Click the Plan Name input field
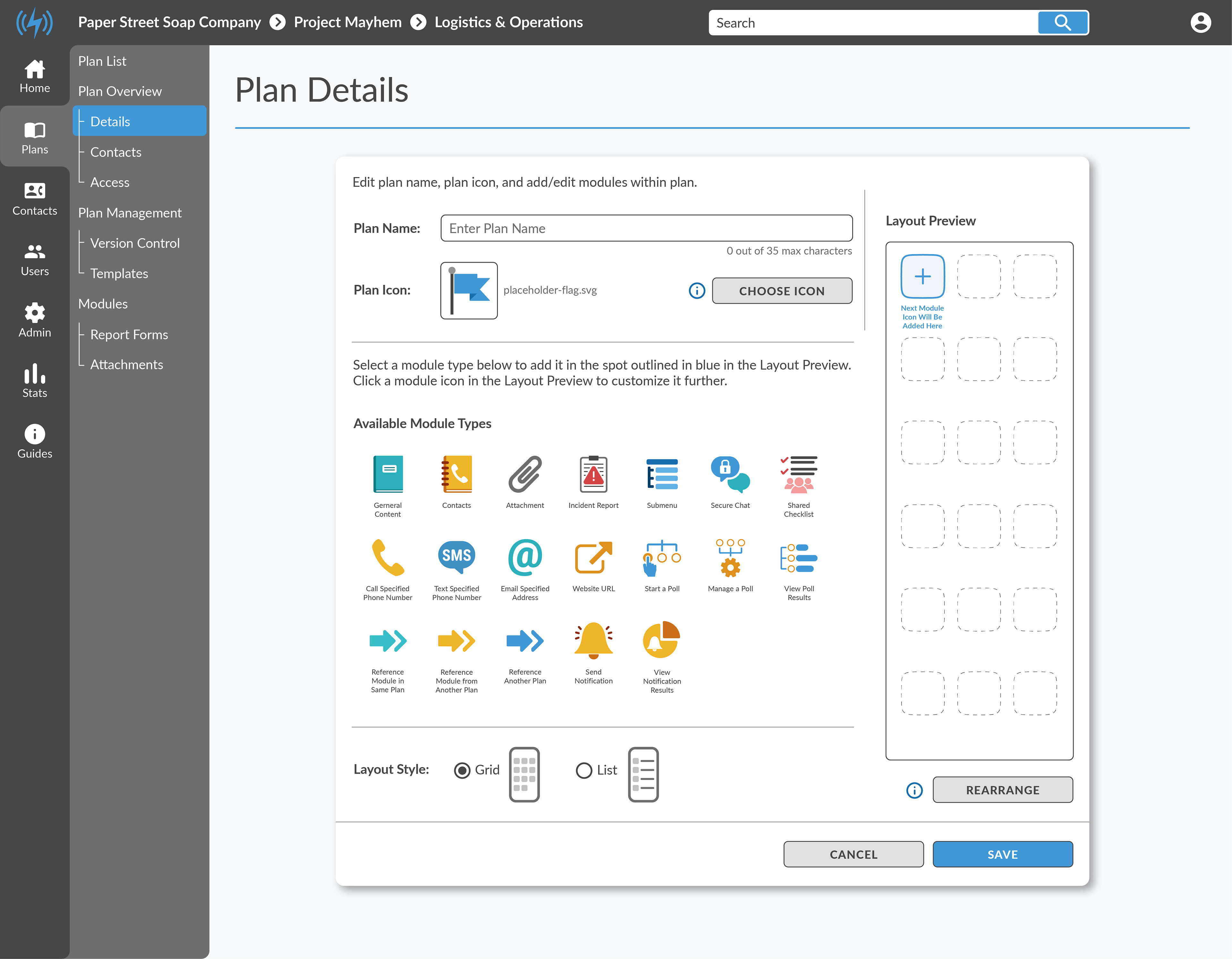The height and width of the screenshot is (959, 1232). 646,228
